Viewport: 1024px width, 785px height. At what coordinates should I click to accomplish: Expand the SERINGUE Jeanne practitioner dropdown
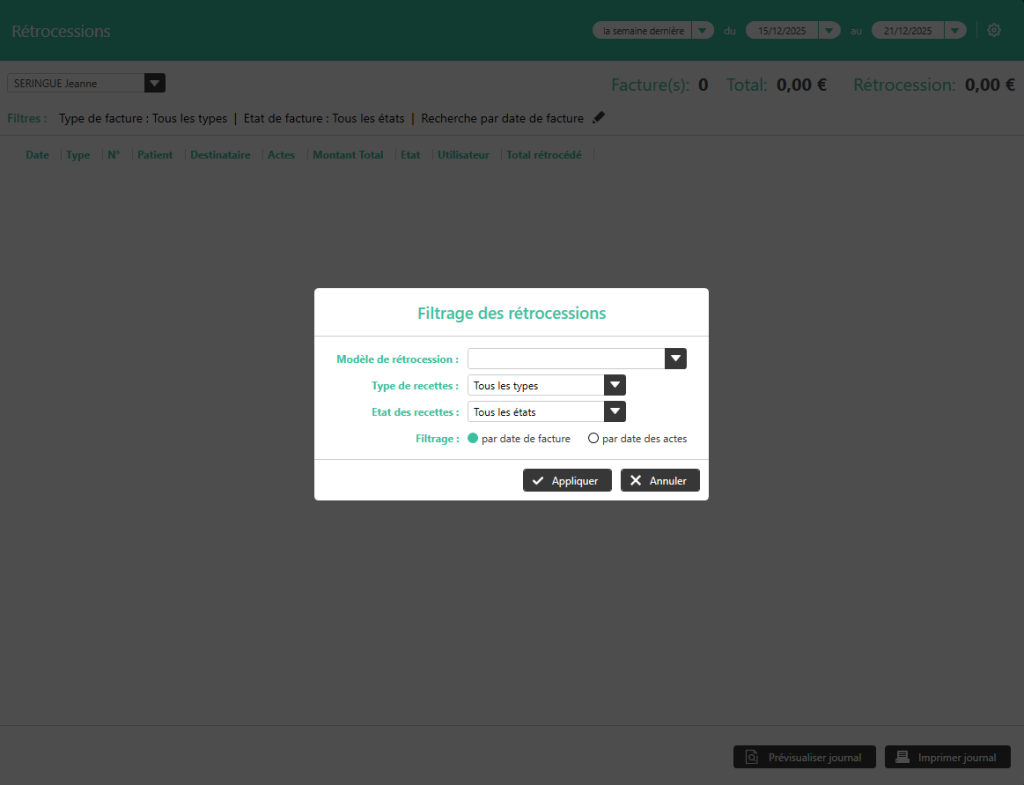[x=154, y=83]
